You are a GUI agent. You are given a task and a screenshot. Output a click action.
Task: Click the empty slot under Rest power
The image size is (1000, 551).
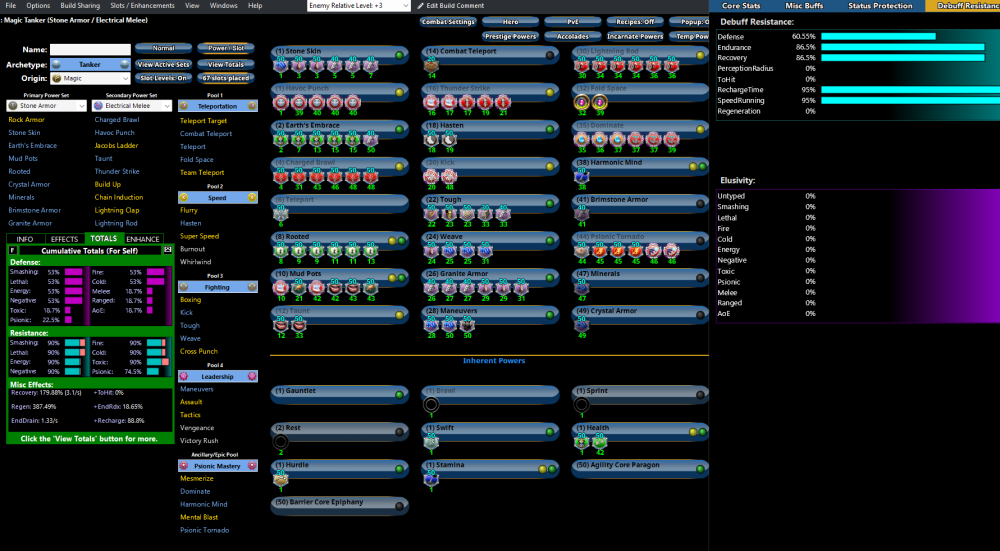(x=281, y=441)
